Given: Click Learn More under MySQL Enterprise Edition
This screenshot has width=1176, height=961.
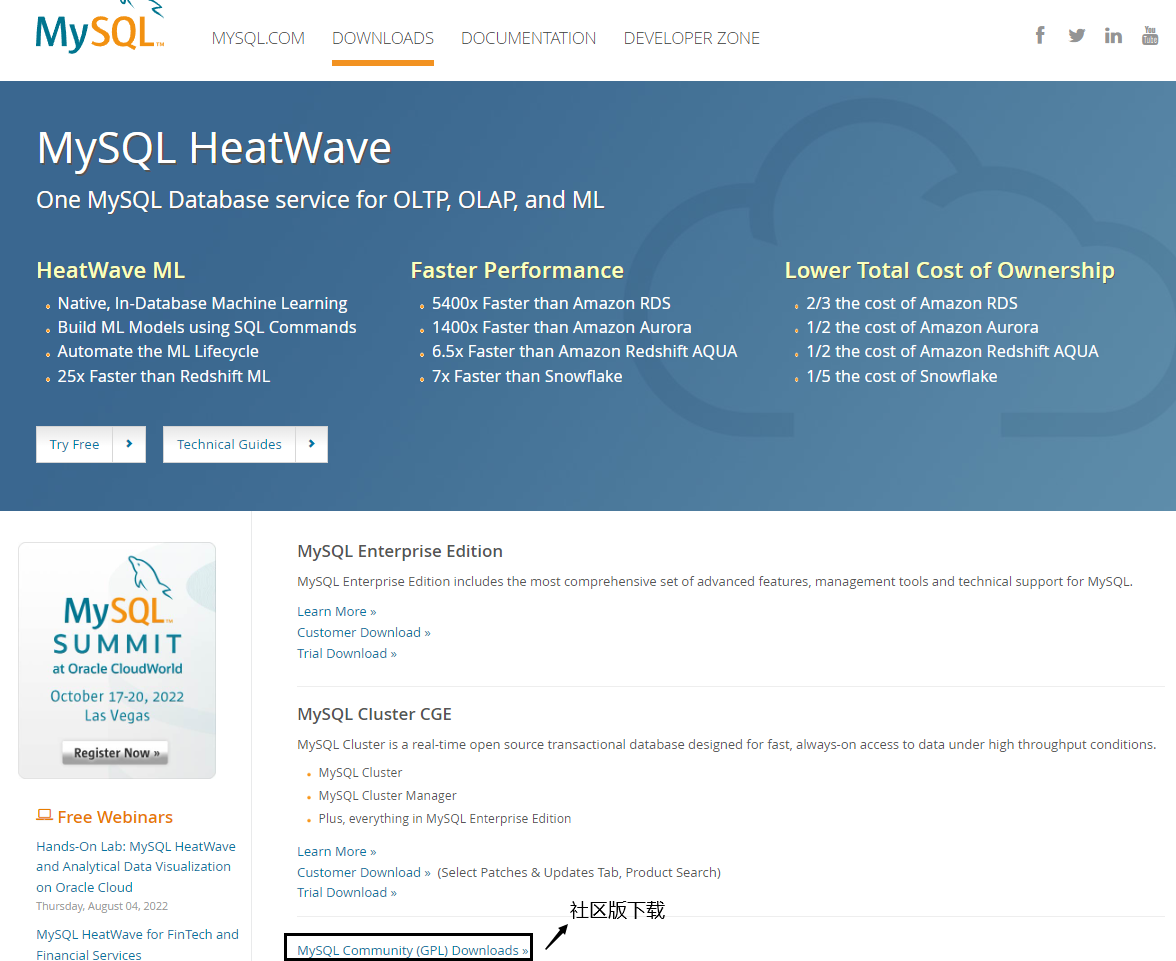Looking at the screenshot, I should [x=337, y=611].
